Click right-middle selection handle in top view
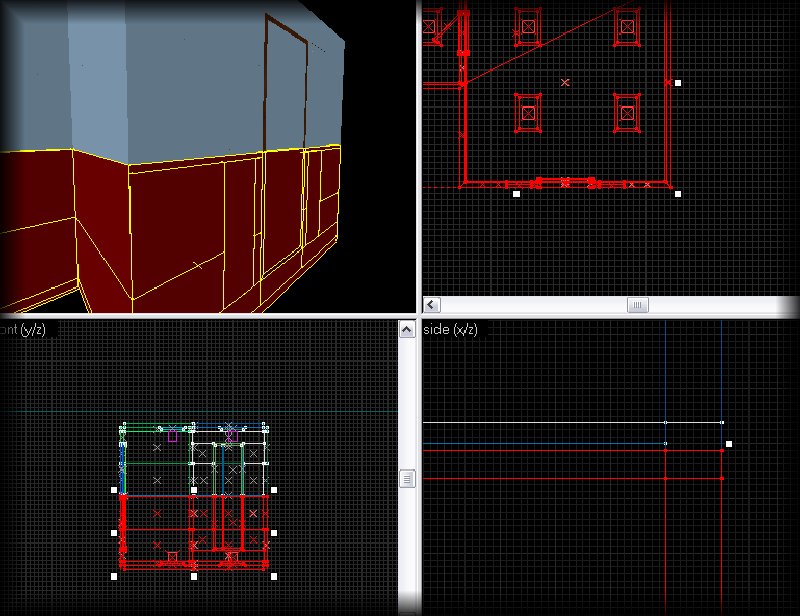800x616 pixels. coord(678,83)
